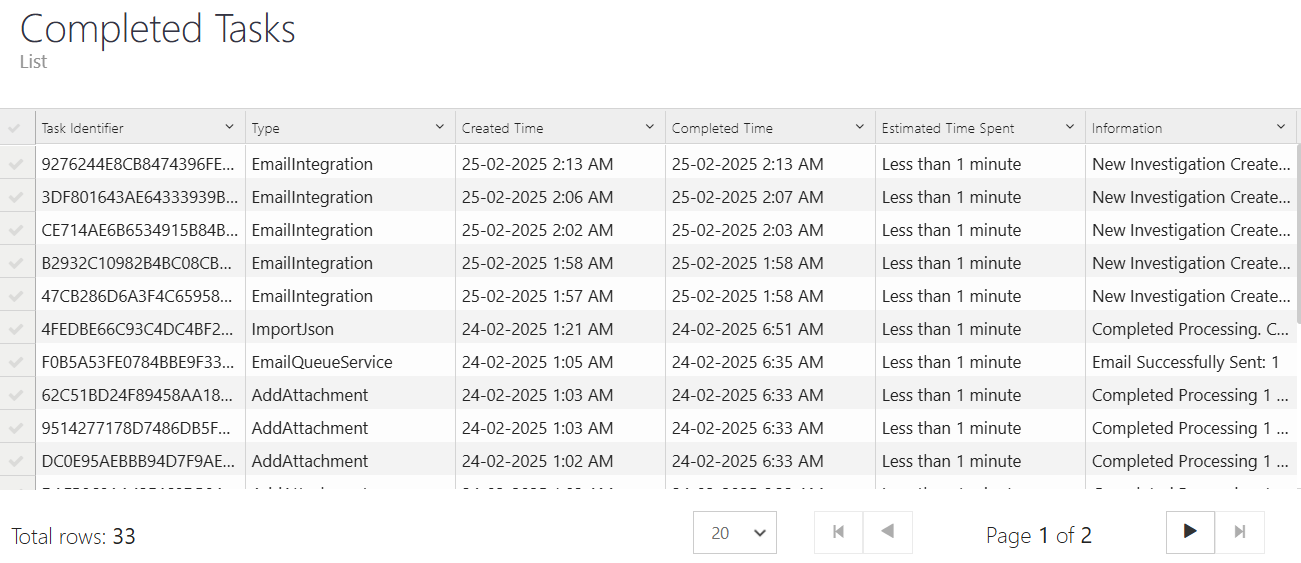Expand the Type column dropdown arrow
This screenshot has height=563, width=1301.
(440, 127)
